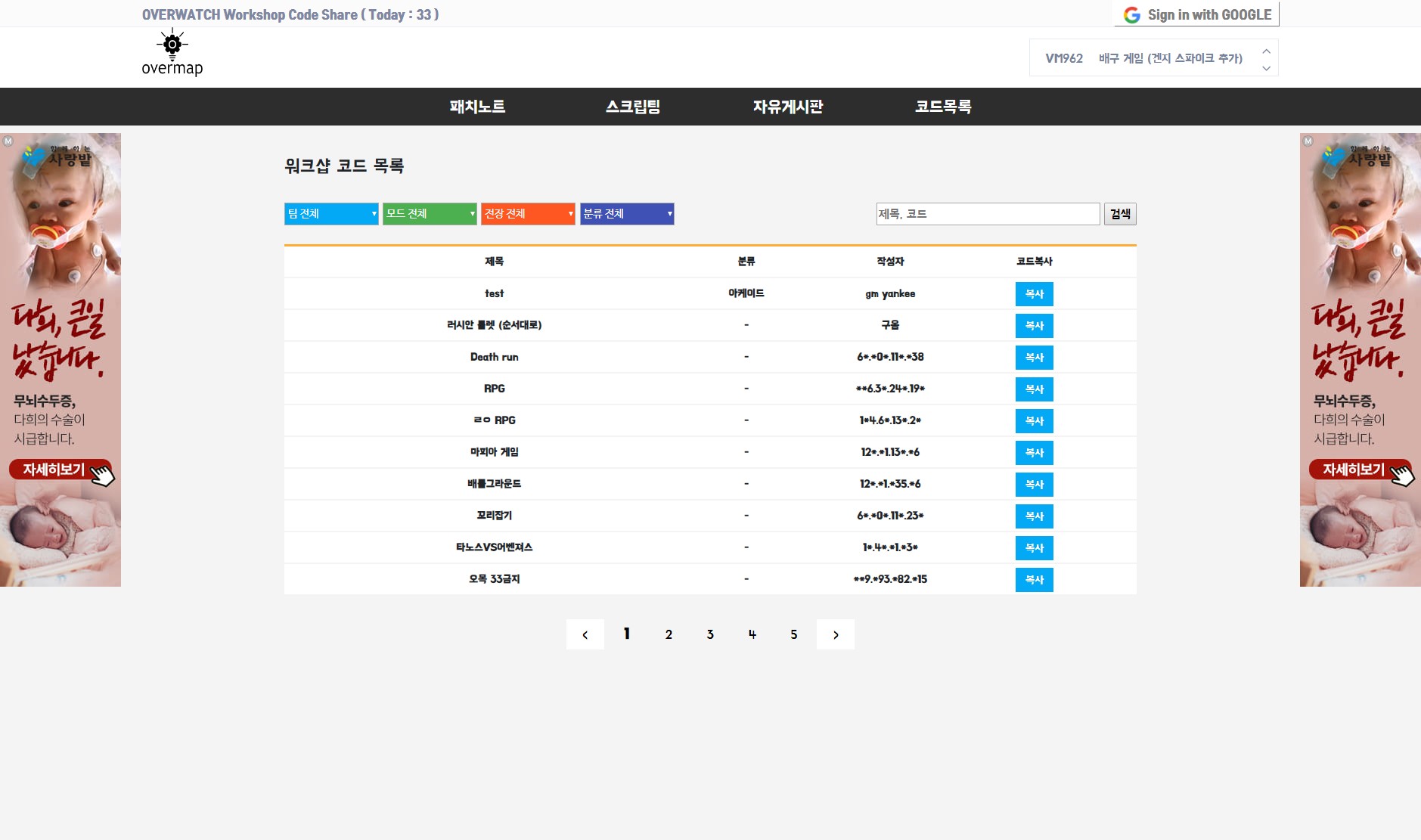Open the 꼬리잡기 title
The width and height of the screenshot is (1421, 840).
click(x=495, y=516)
